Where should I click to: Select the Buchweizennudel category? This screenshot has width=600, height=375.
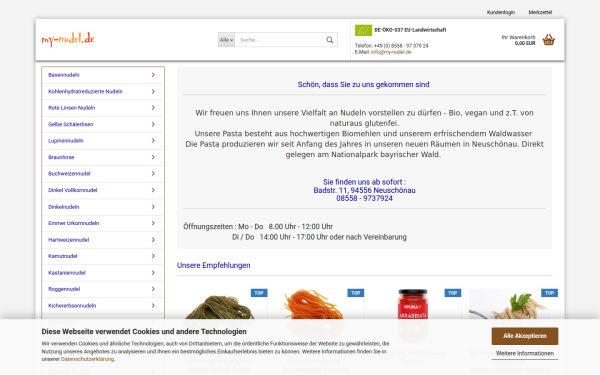click(x=103, y=174)
